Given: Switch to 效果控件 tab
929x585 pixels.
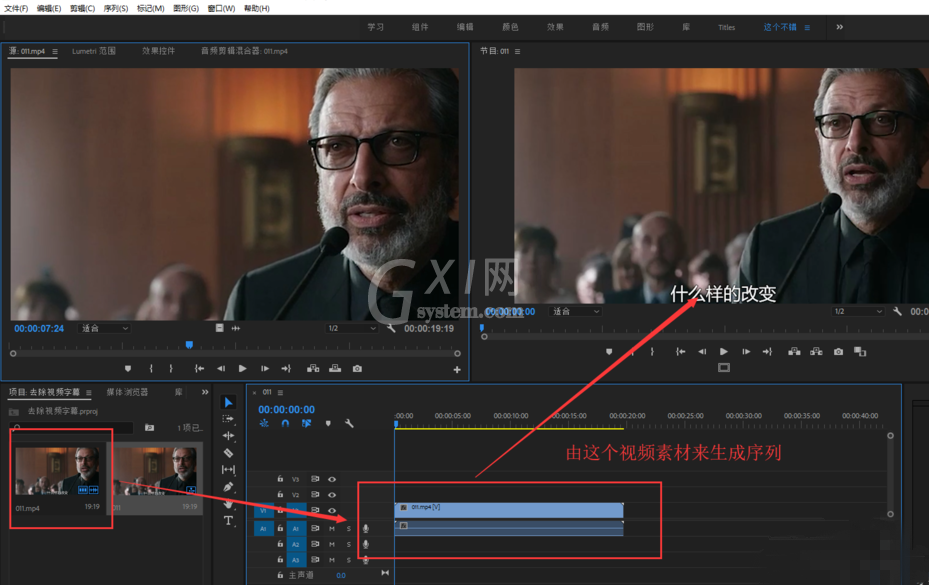Looking at the screenshot, I should [158, 51].
